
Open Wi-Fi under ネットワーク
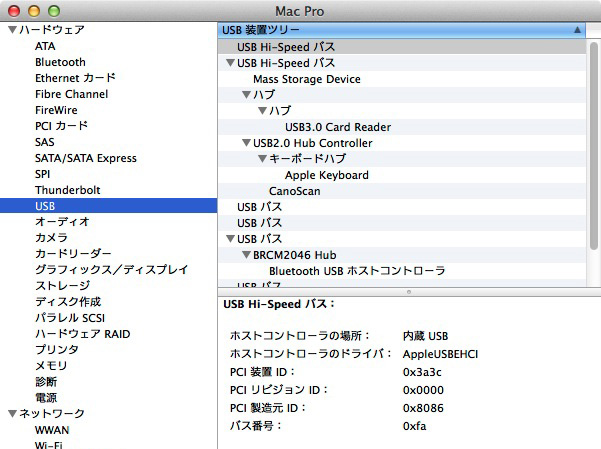(48, 444)
